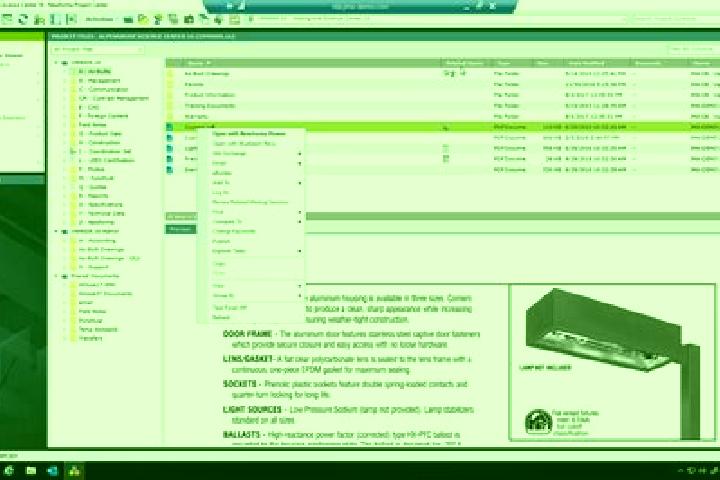Click the refresh arrows icon in the toolbar

[22, 19]
